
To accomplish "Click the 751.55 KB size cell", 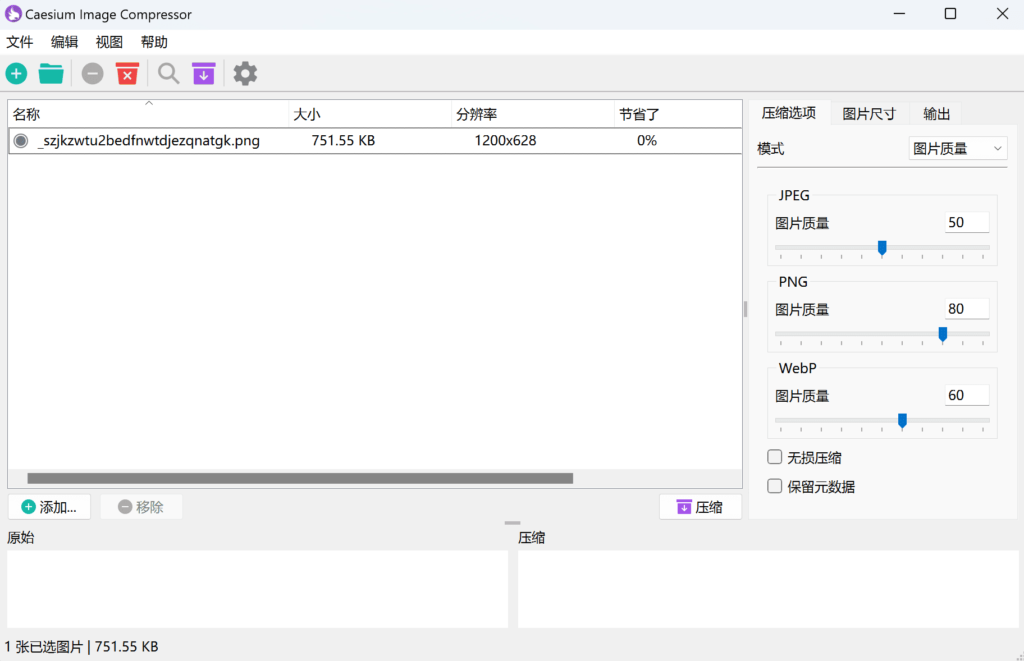I will click(x=344, y=140).
